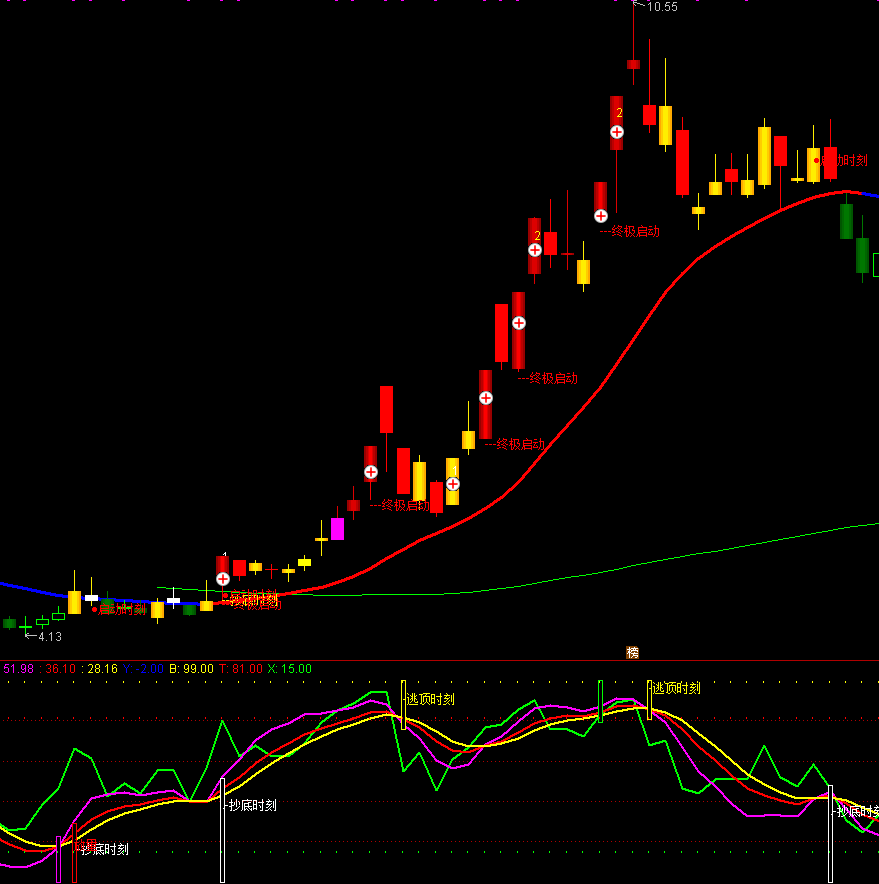Click the magenta candlestick on the price chart
Screen dimensions: 879x884
click(x=337, y=528)
